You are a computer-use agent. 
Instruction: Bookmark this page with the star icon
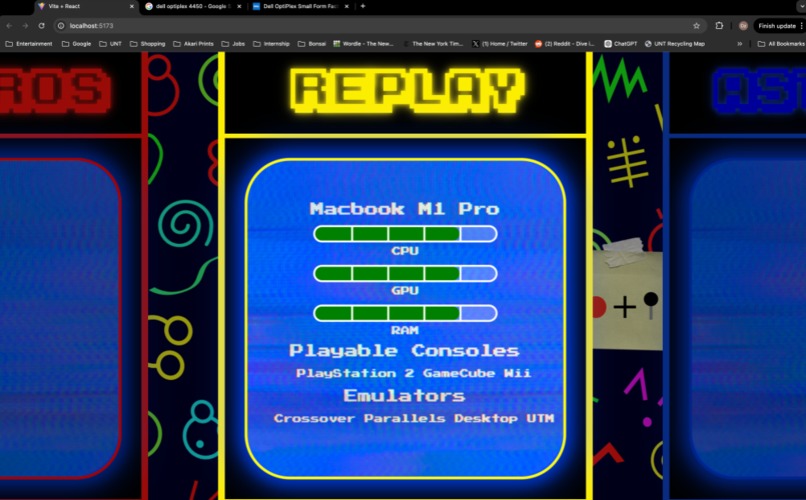coord(697,26)
